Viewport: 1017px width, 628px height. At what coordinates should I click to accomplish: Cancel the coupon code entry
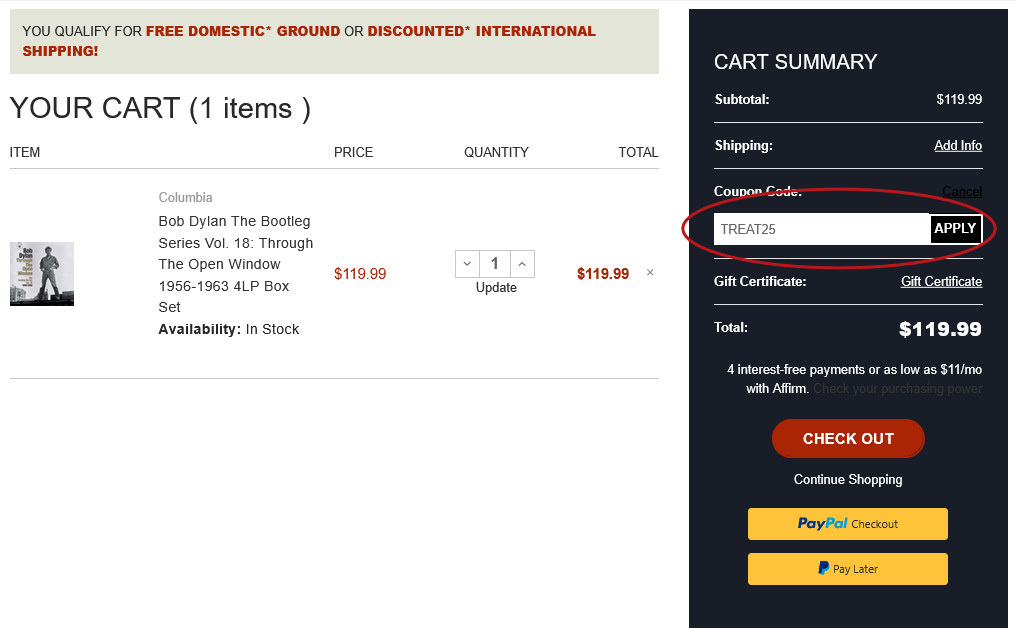coord(961,191)
